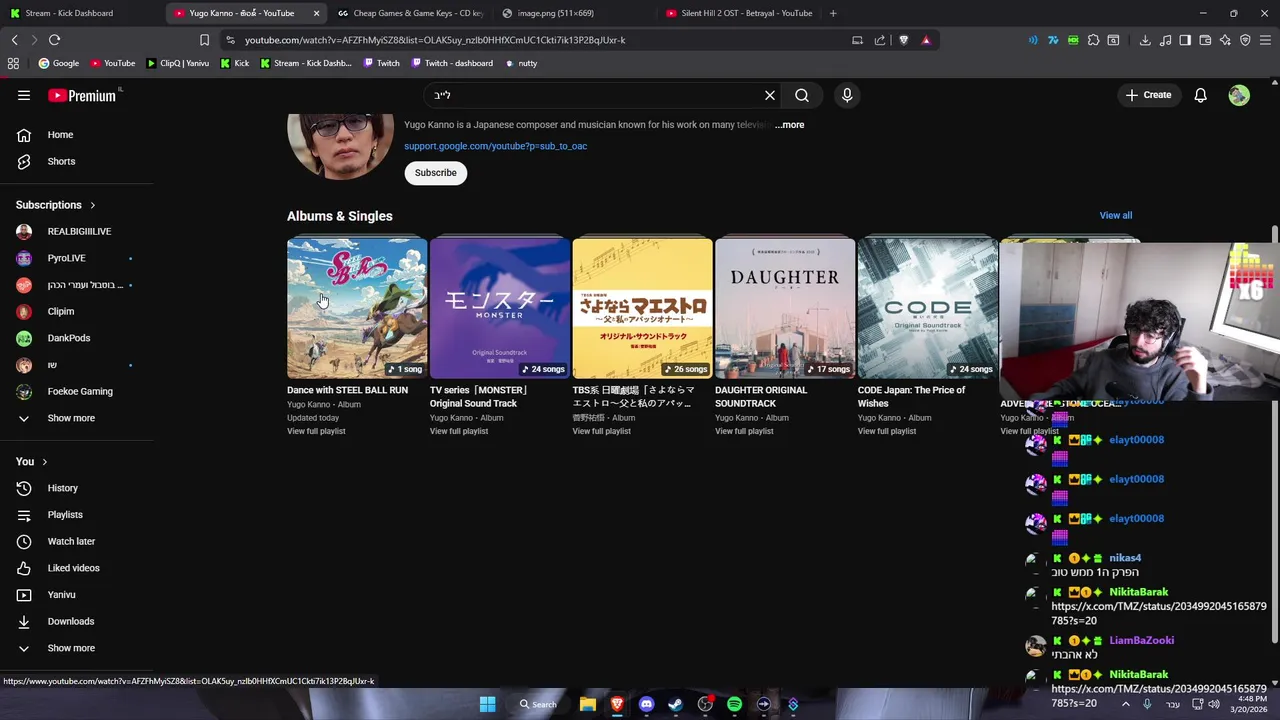Bookmark this page icon
Image resolution: width=1280 pixels, height=720 pixels.
(x=204, y=40)
